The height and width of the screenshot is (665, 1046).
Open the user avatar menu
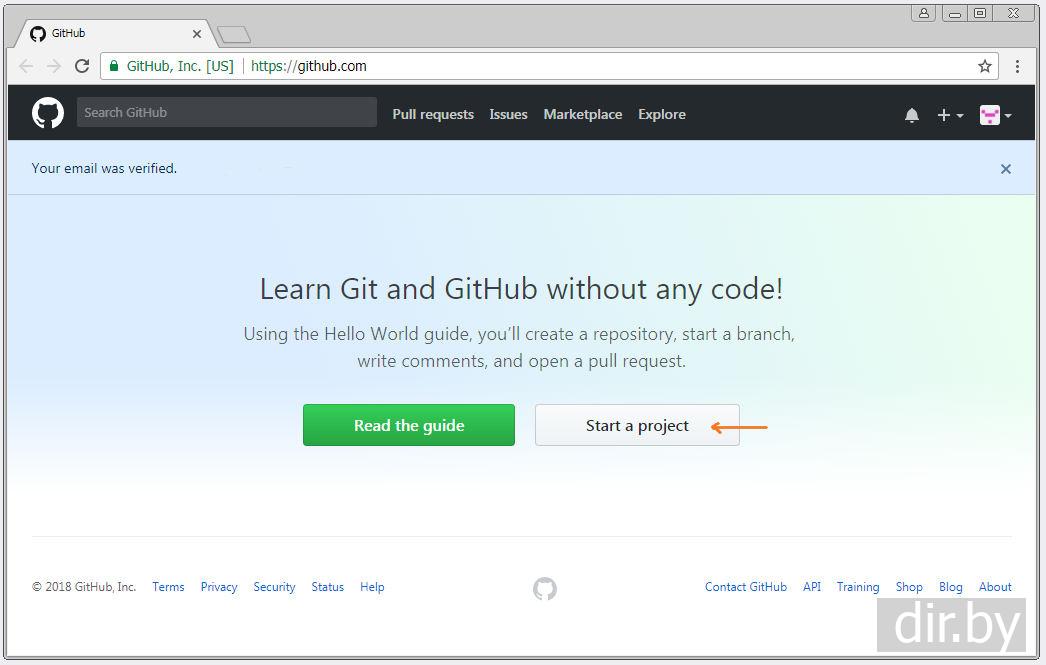click(x=995, y=115)
